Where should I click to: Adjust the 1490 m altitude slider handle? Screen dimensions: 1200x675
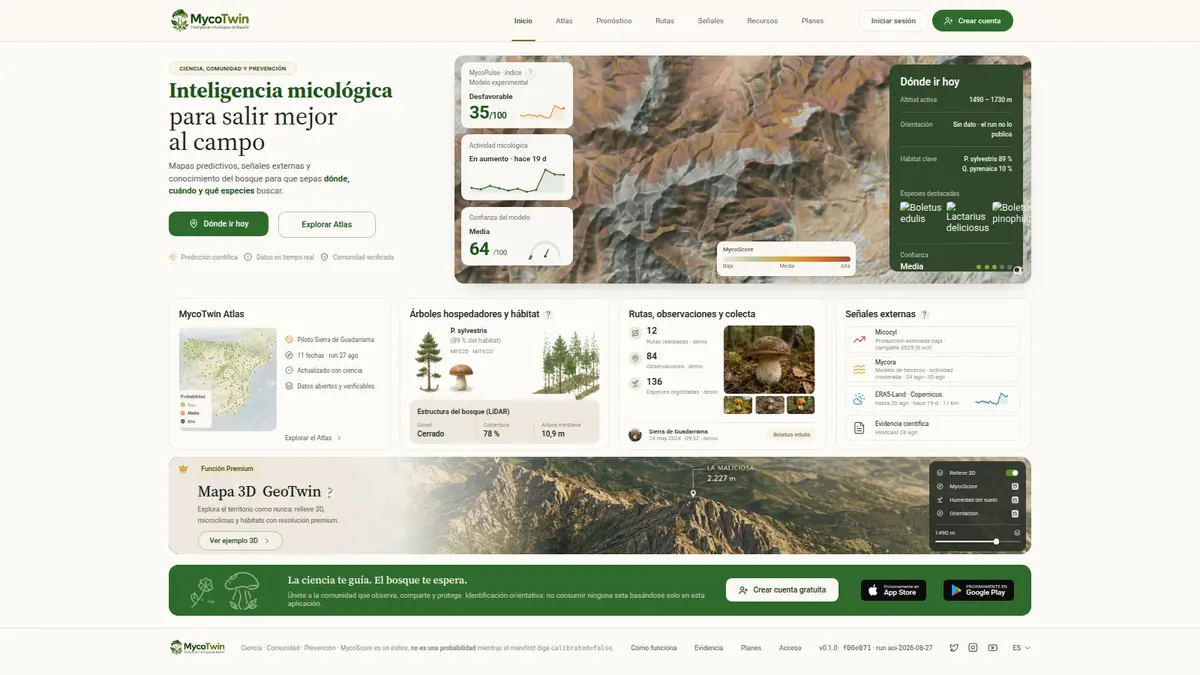(x=996, y=542)
